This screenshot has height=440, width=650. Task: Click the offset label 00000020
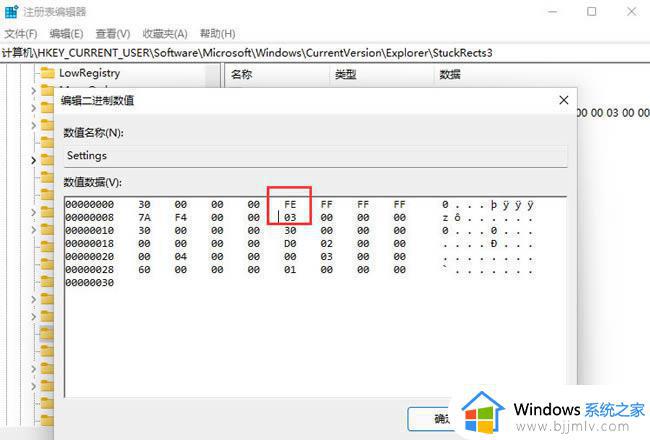pos(90,257)
